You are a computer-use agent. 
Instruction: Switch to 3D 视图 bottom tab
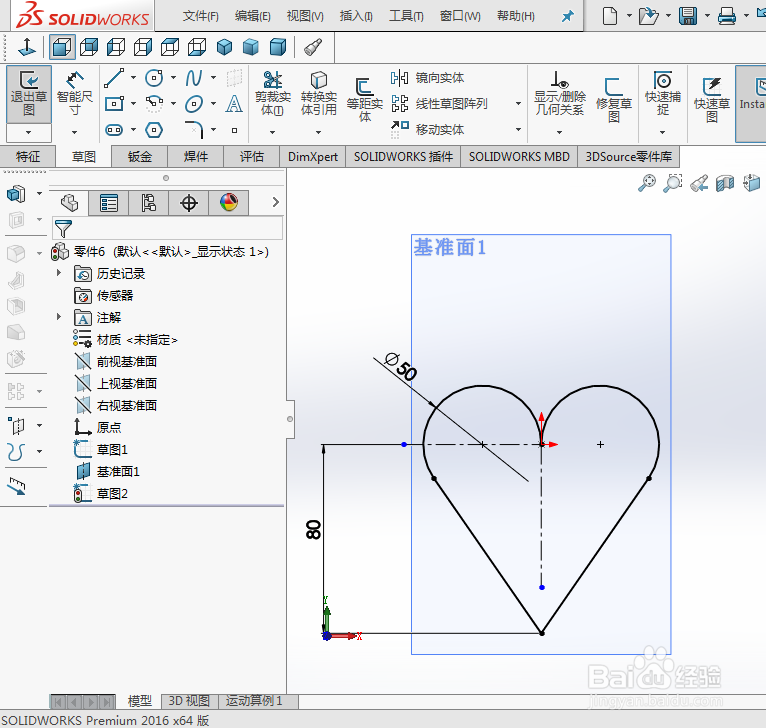click(189, 701)
